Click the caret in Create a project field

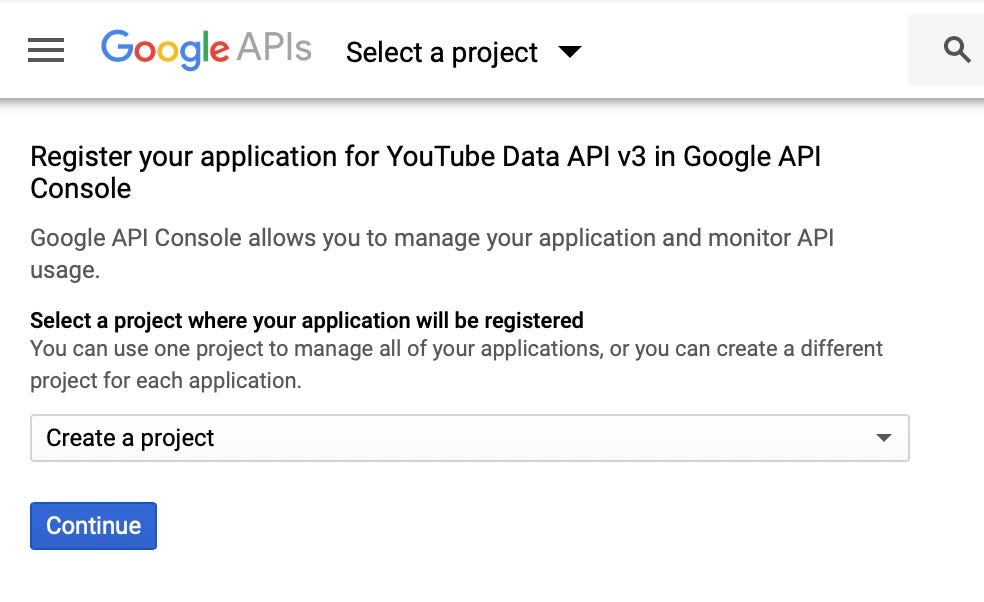pyautogui.click(x=884, y=438)
